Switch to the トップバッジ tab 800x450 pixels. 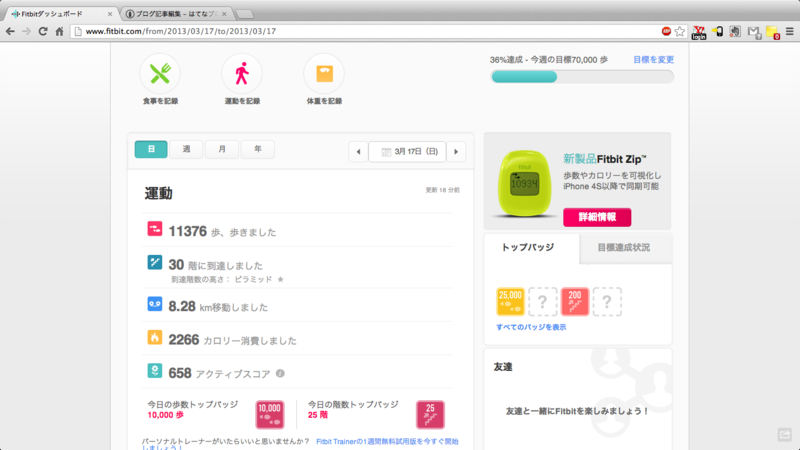coord(531,247)
